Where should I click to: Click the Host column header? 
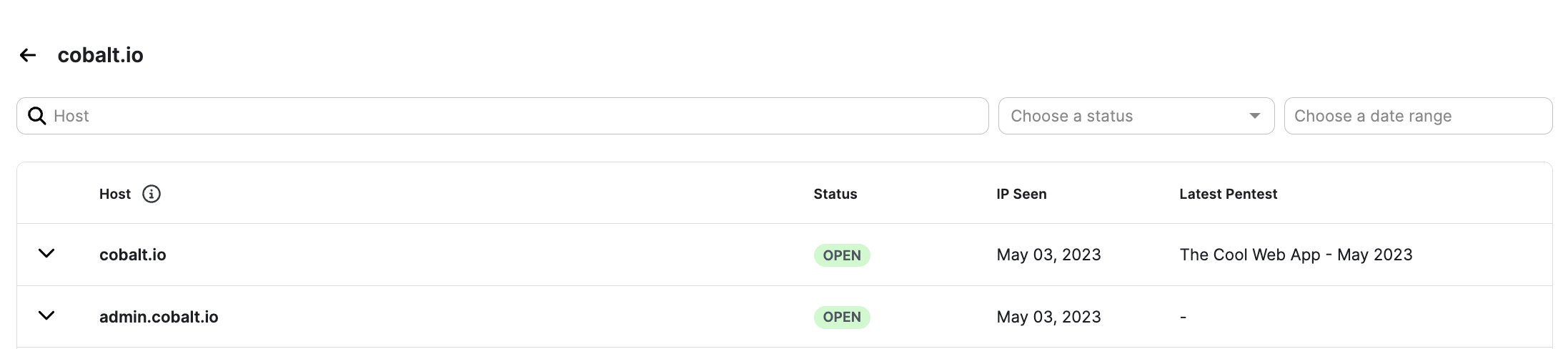point(115,194)
